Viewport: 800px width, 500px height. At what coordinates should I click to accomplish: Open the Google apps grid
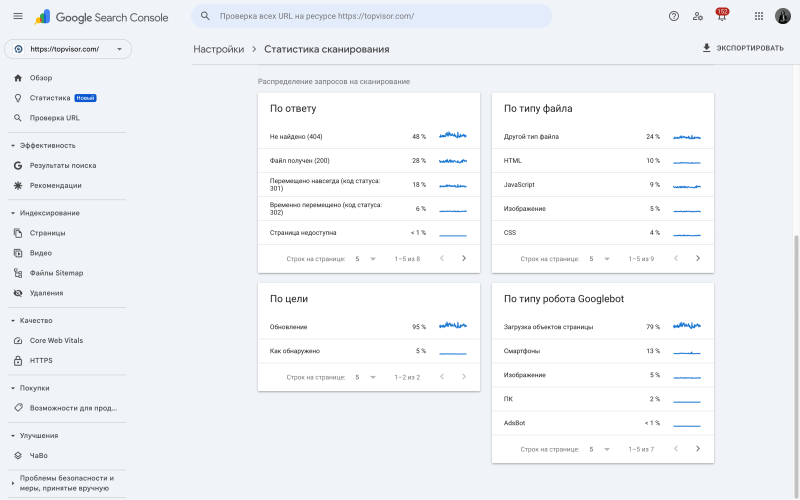point(758,16)
